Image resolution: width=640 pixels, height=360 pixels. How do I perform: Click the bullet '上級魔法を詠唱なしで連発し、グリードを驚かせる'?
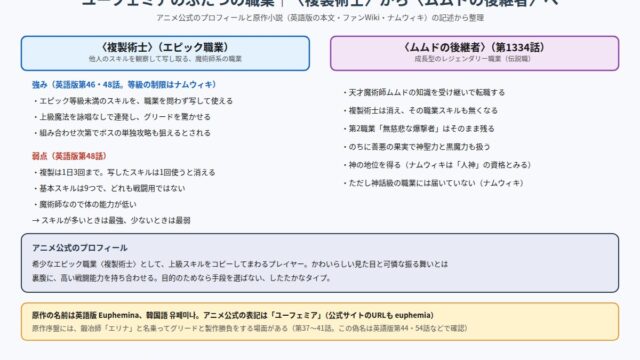[x=122, y=117]
